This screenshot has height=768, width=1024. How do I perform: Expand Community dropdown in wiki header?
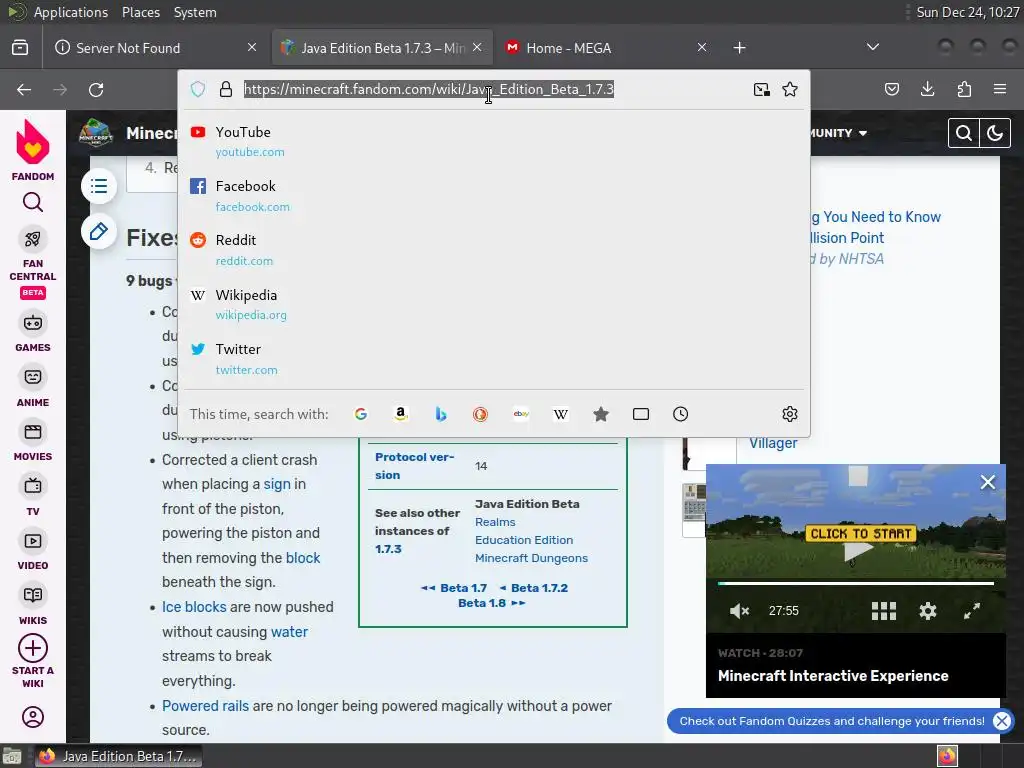coord(838,133)
